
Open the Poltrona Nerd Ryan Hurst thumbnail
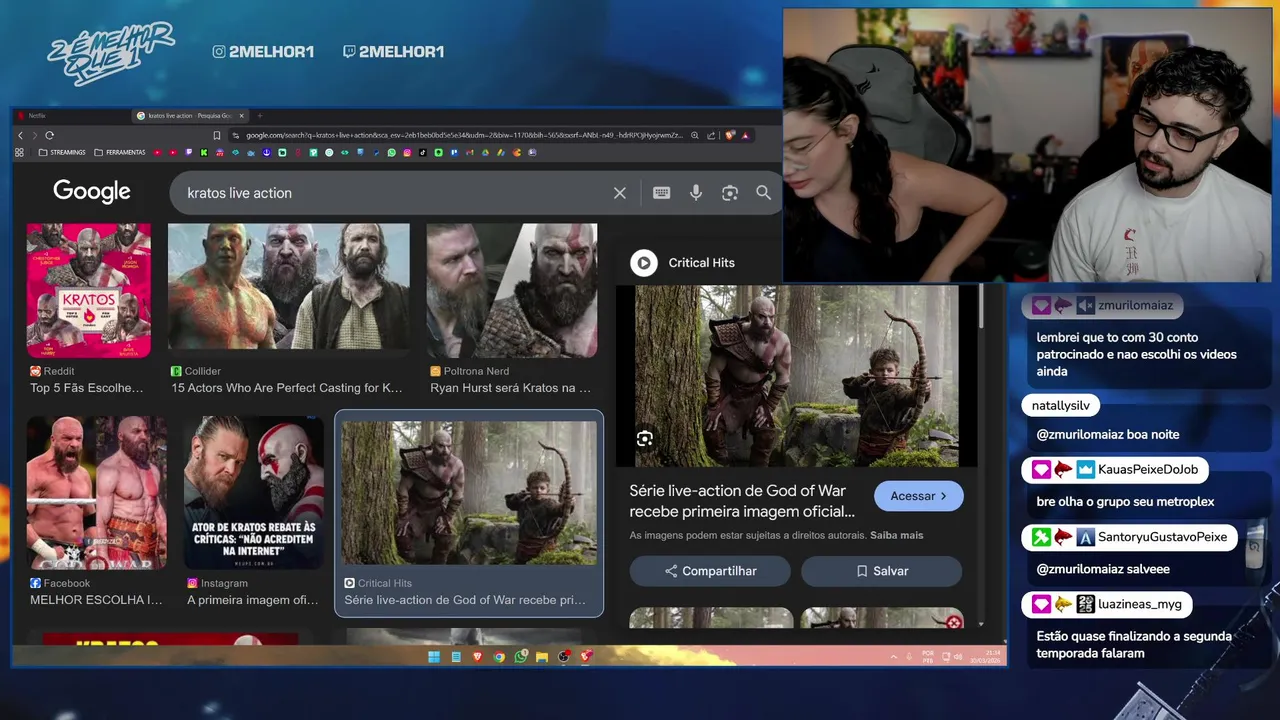[512, 290]
